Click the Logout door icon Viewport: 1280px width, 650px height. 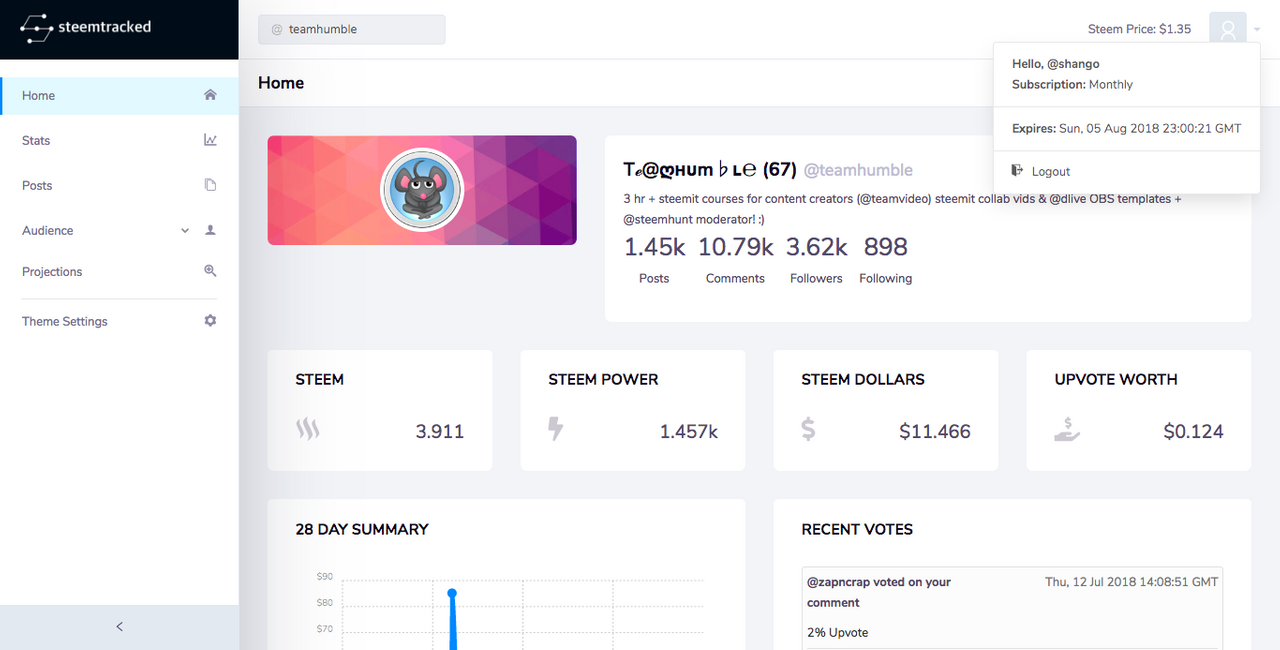coord(1017,171)
